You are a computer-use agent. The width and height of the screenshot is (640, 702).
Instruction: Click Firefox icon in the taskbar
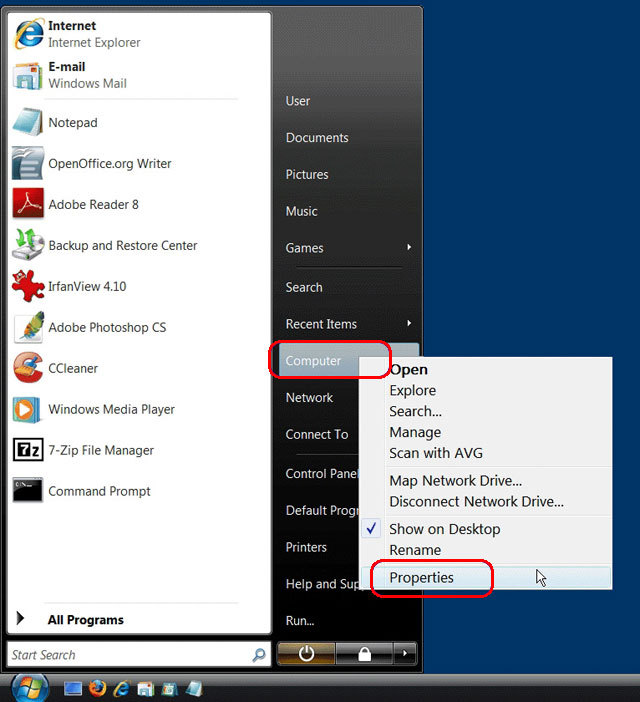pos(97,688)
